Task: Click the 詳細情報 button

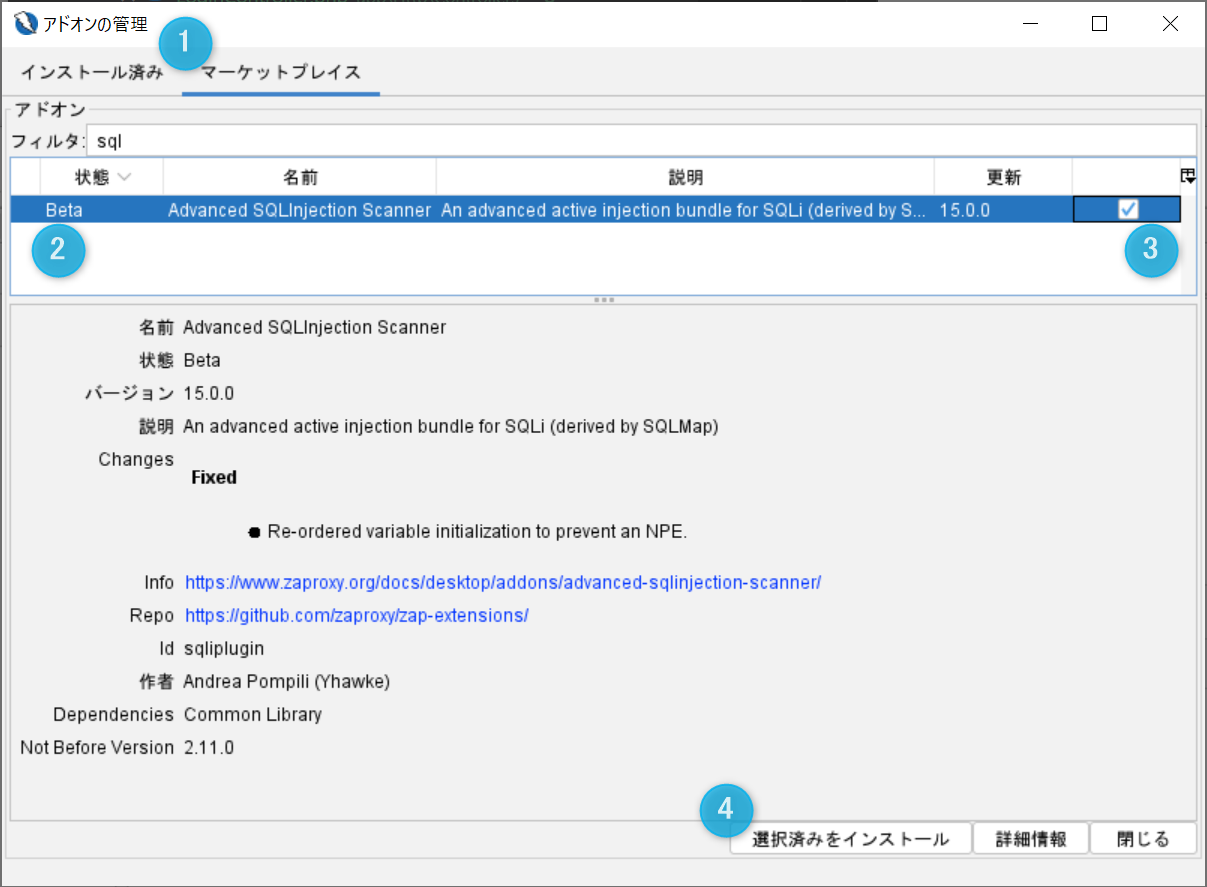Action: click(x=1031, y=839)
